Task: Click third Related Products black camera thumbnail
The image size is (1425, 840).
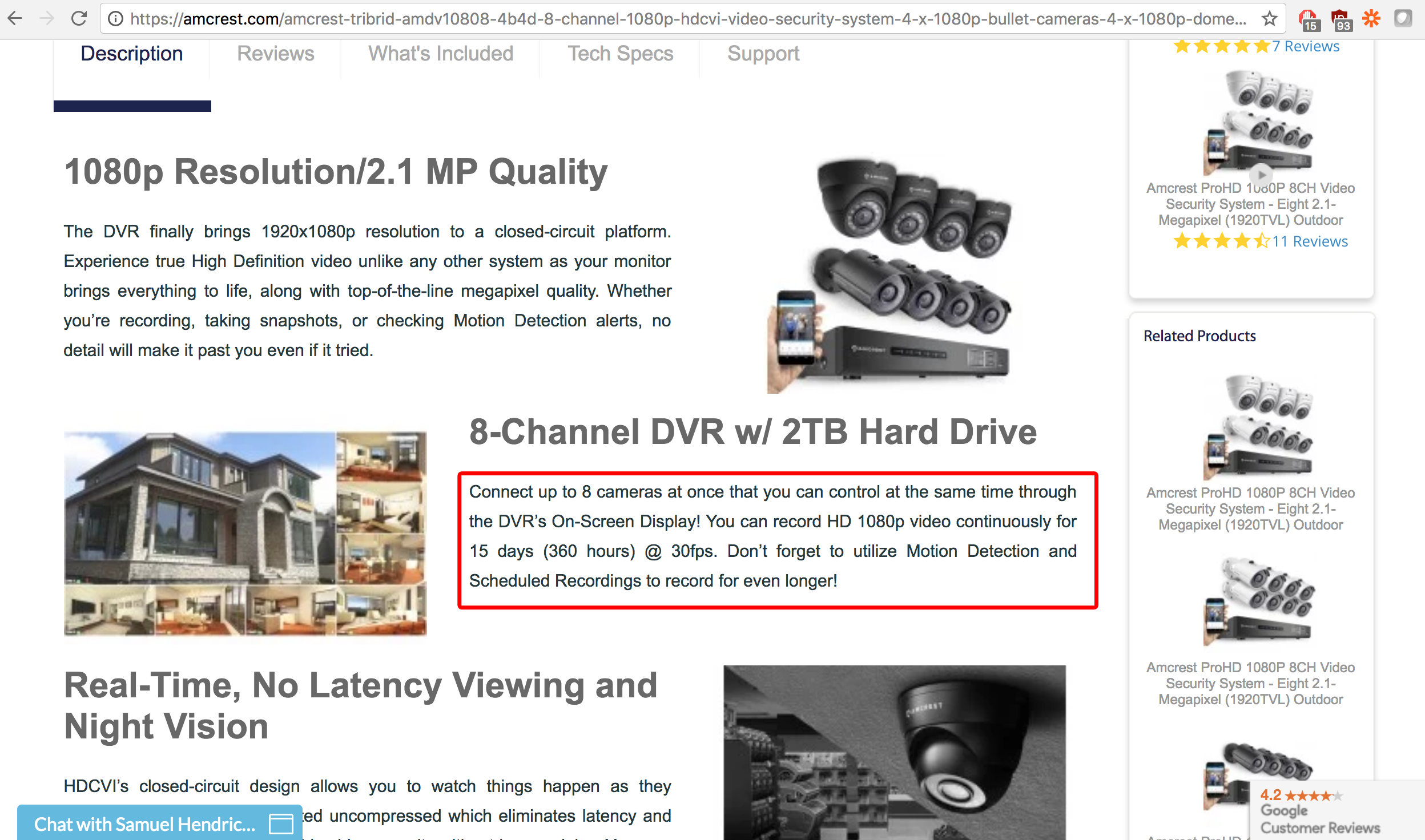Action: click(x=1258, y=776)
